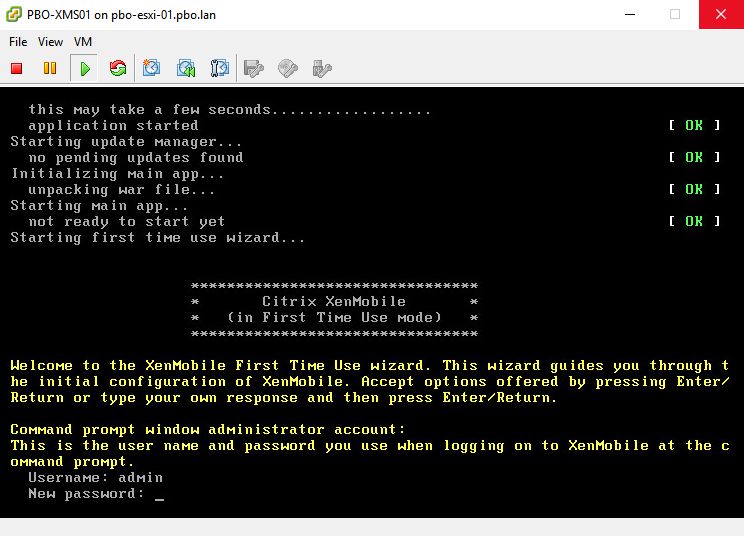Screen dimensions: 744x536
Task: Suspend the VM with the pause icon
Action: [x=50, y=68]
